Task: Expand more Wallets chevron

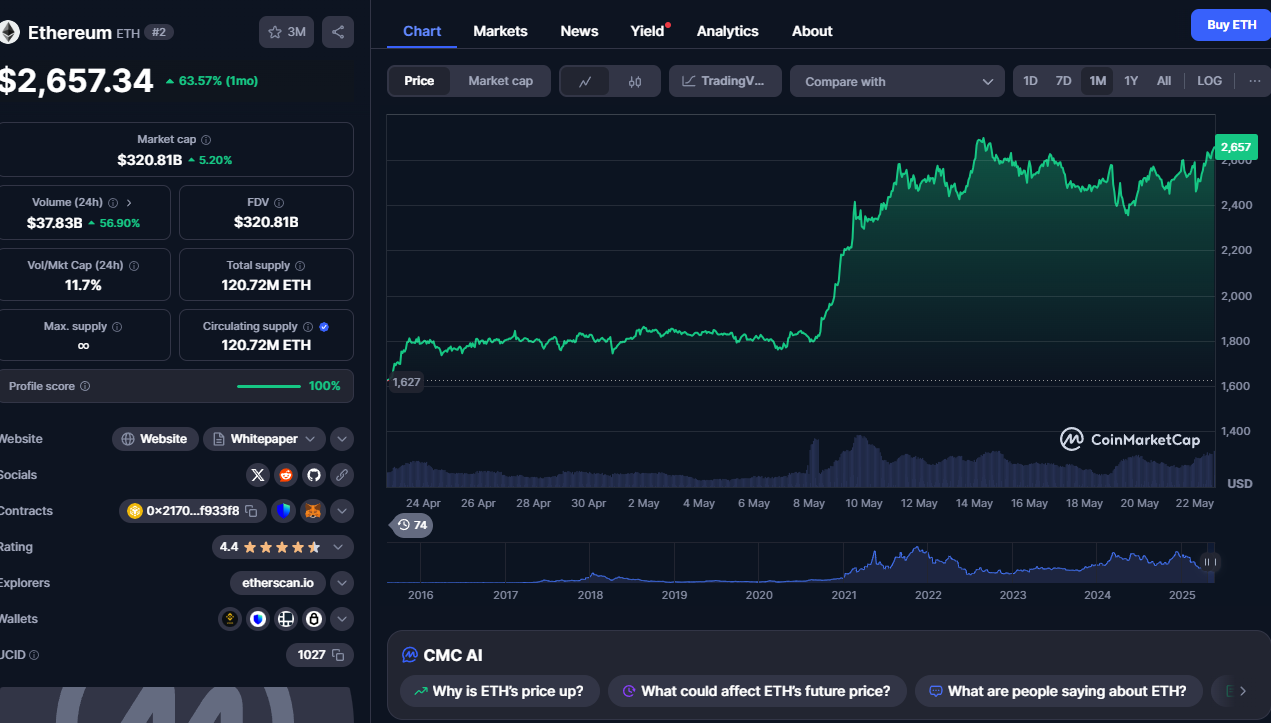Action: (342, 619)
